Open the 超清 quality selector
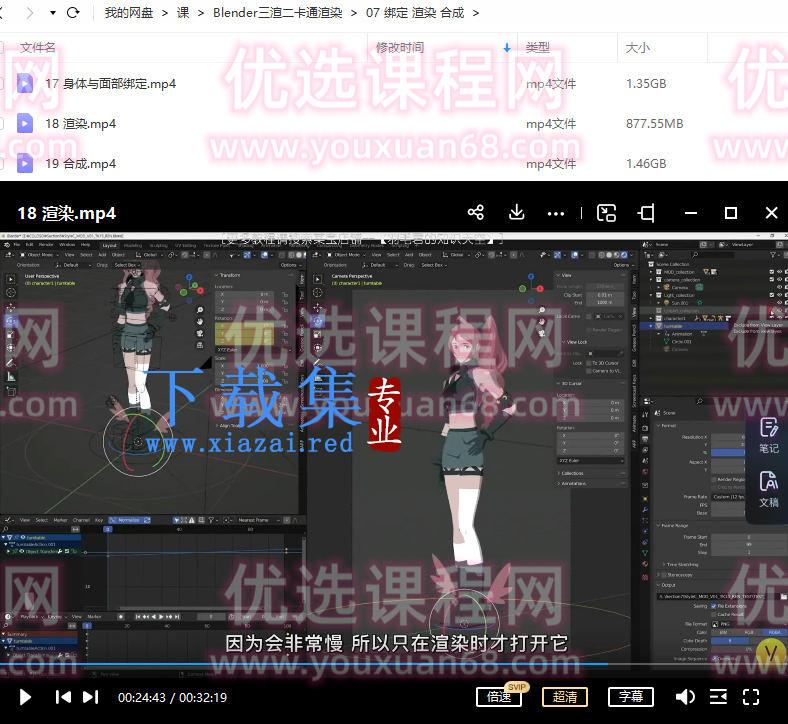The height and width of the screenshot is (724, 788). pyautogui.click(x=565, y=697)
